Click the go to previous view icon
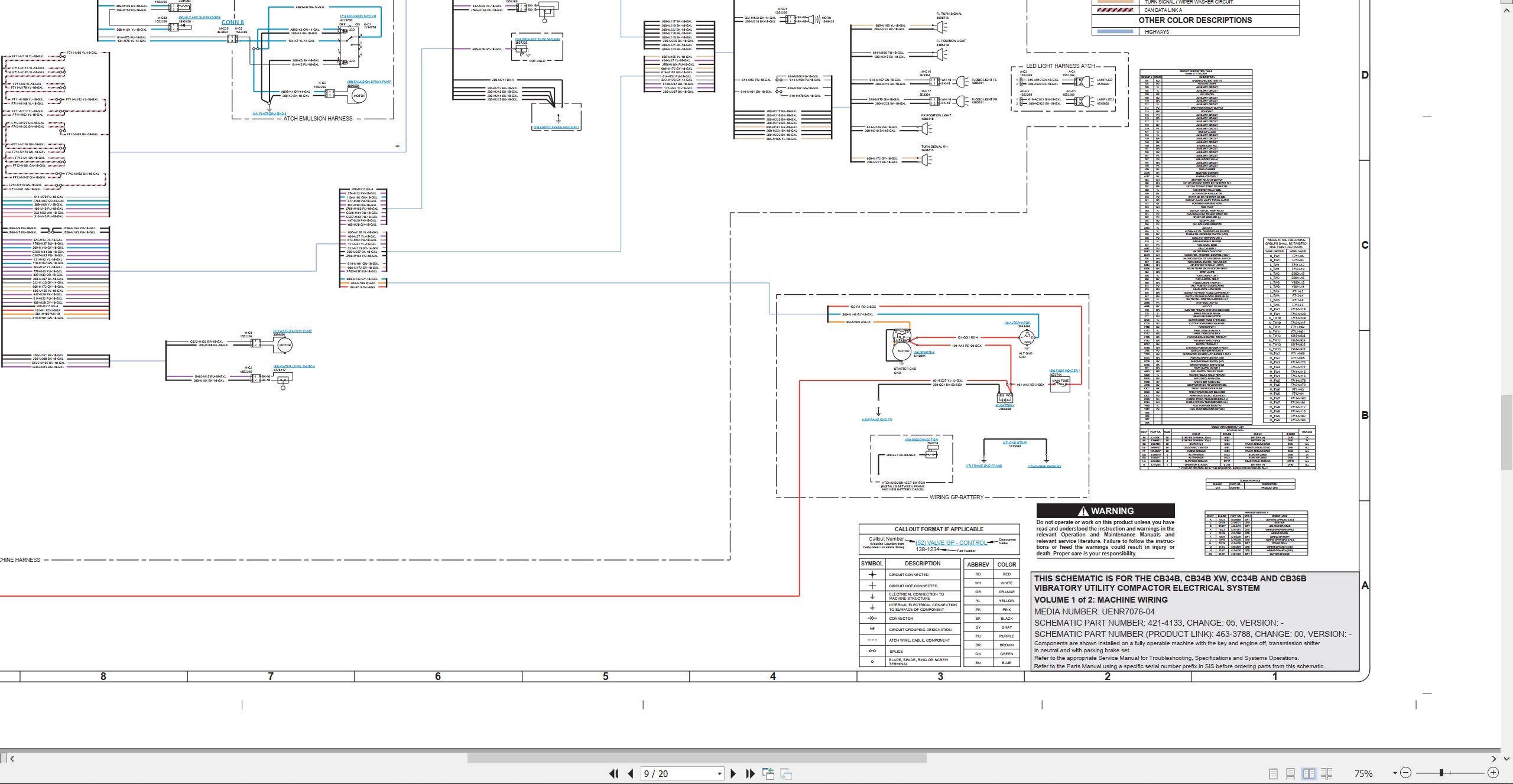 click(768, 773)
